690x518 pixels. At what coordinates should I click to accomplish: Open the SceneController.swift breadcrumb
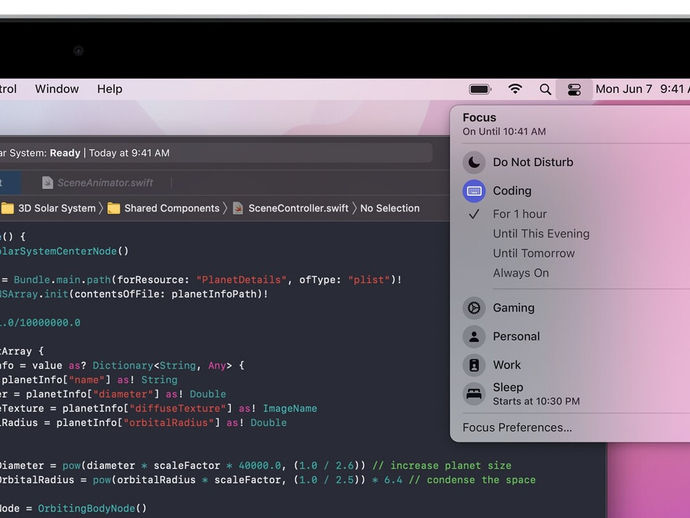point(298,208)
